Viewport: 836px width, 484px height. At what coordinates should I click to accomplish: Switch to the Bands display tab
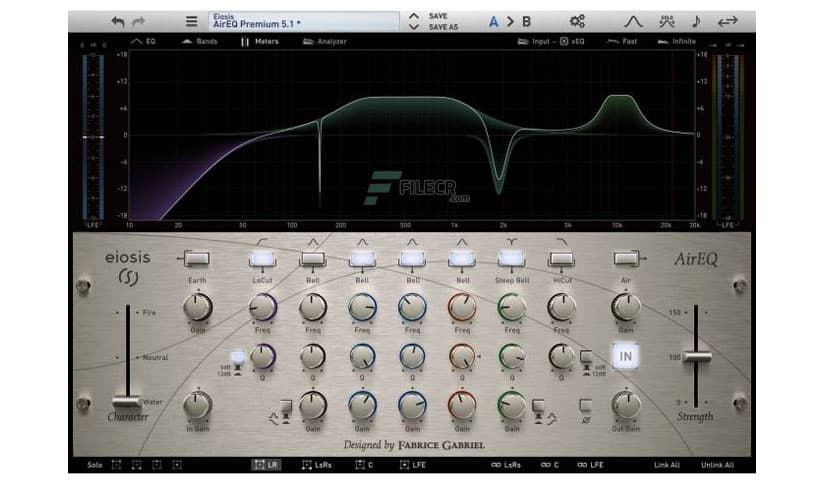(200, 41)
